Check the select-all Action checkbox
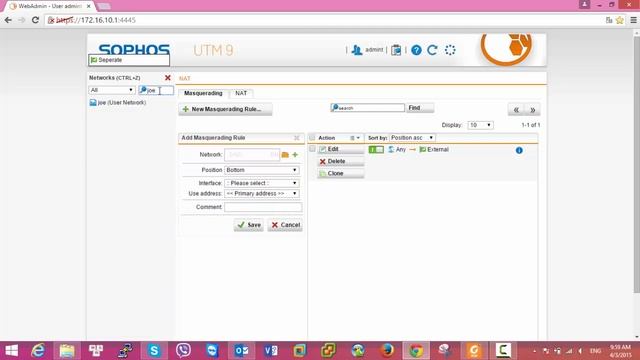The height and width of the screenshot is (360, 640). click(x=312, y=138)
